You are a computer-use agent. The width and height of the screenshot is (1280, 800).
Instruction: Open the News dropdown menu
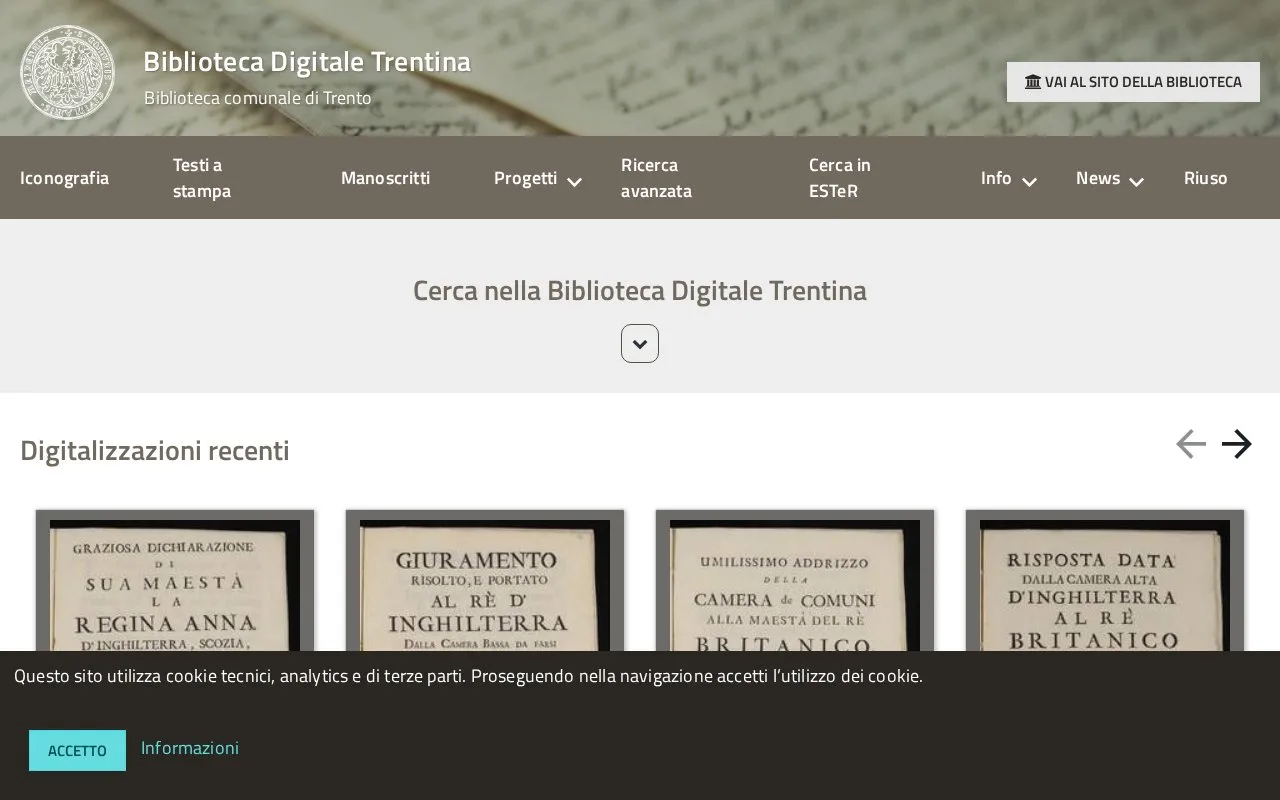pyautogui.click(x=1109, y=178)
